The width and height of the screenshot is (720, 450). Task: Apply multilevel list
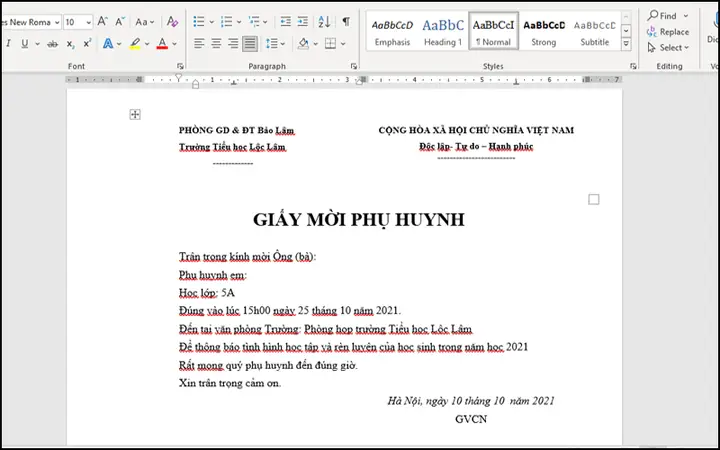pos(254,22)
